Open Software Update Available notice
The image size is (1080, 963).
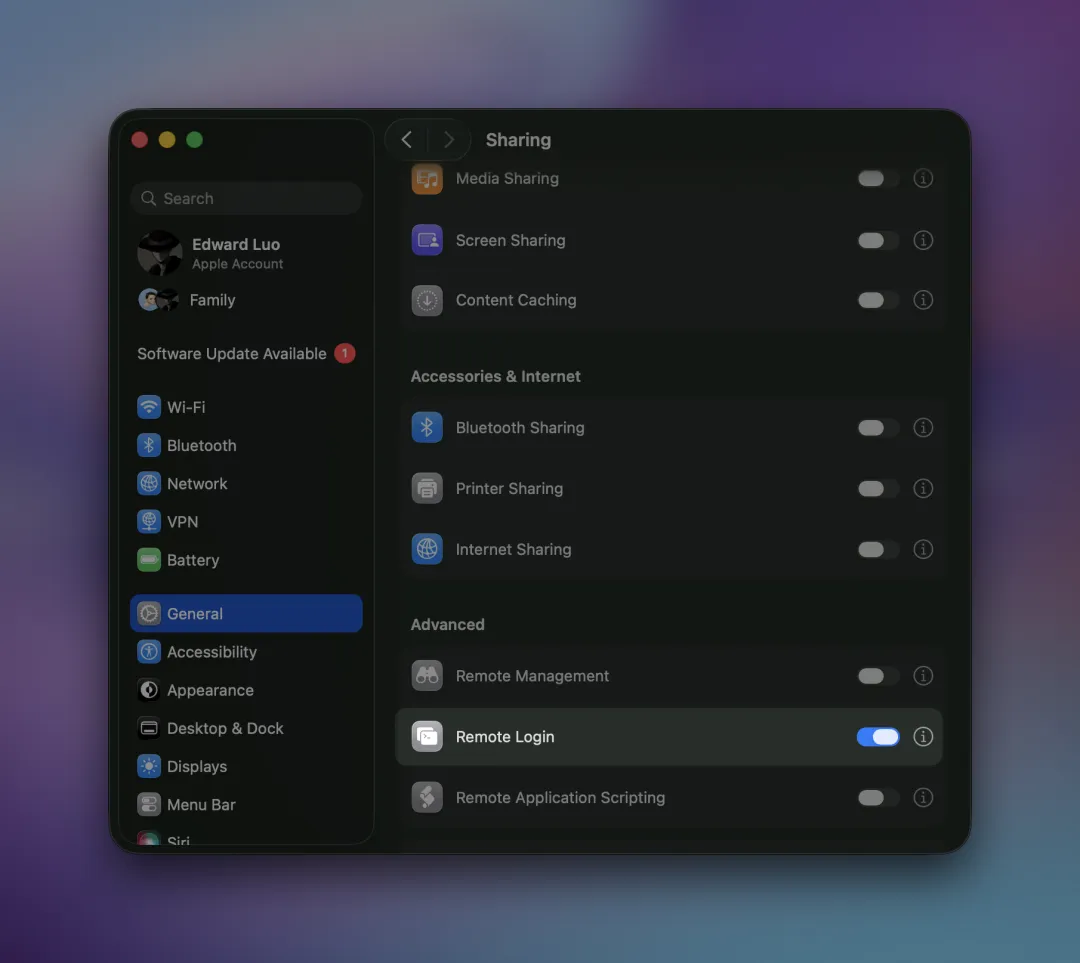click(246, 353)
